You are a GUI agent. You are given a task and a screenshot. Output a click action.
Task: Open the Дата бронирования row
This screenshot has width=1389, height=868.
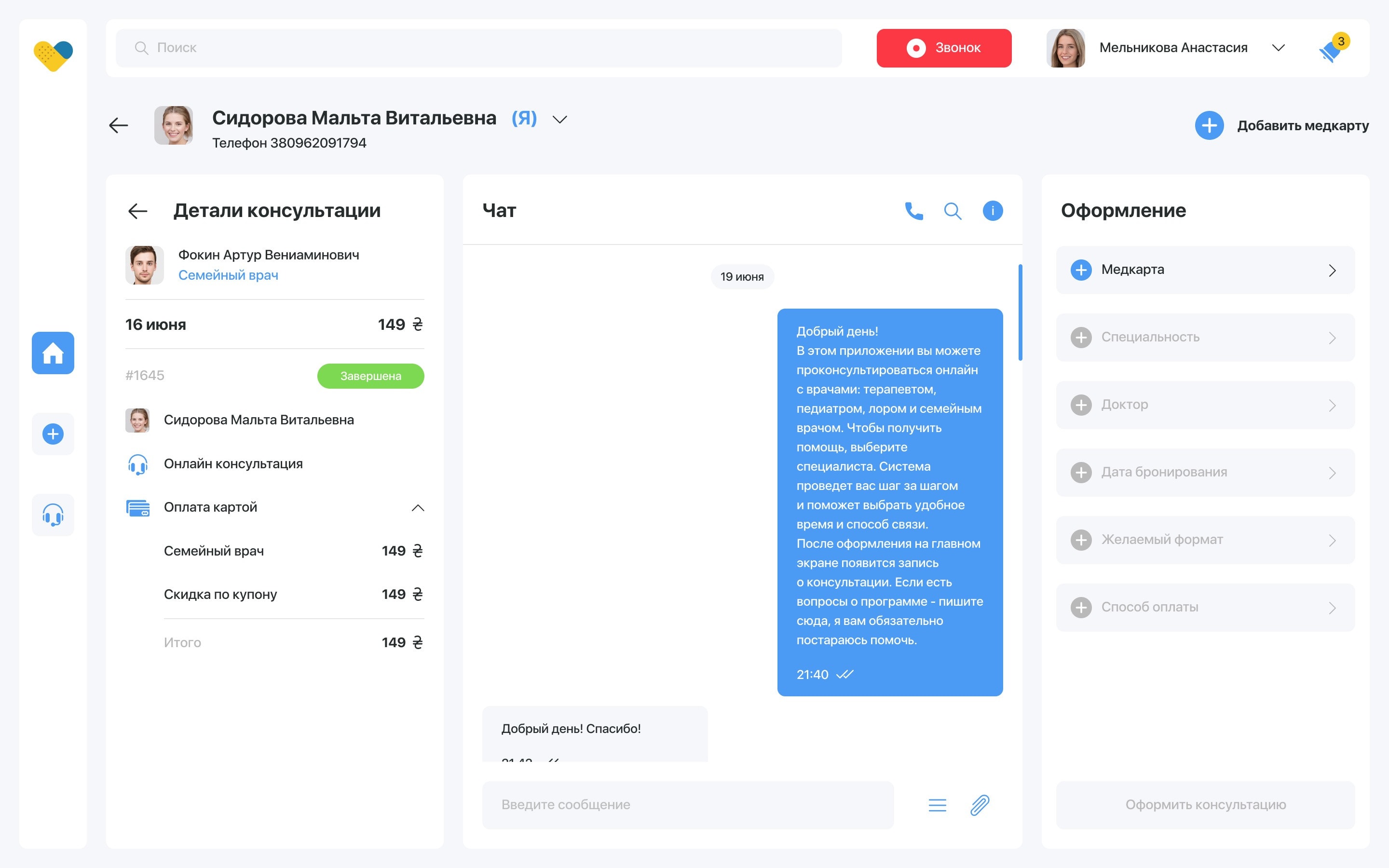(1205, 473)
